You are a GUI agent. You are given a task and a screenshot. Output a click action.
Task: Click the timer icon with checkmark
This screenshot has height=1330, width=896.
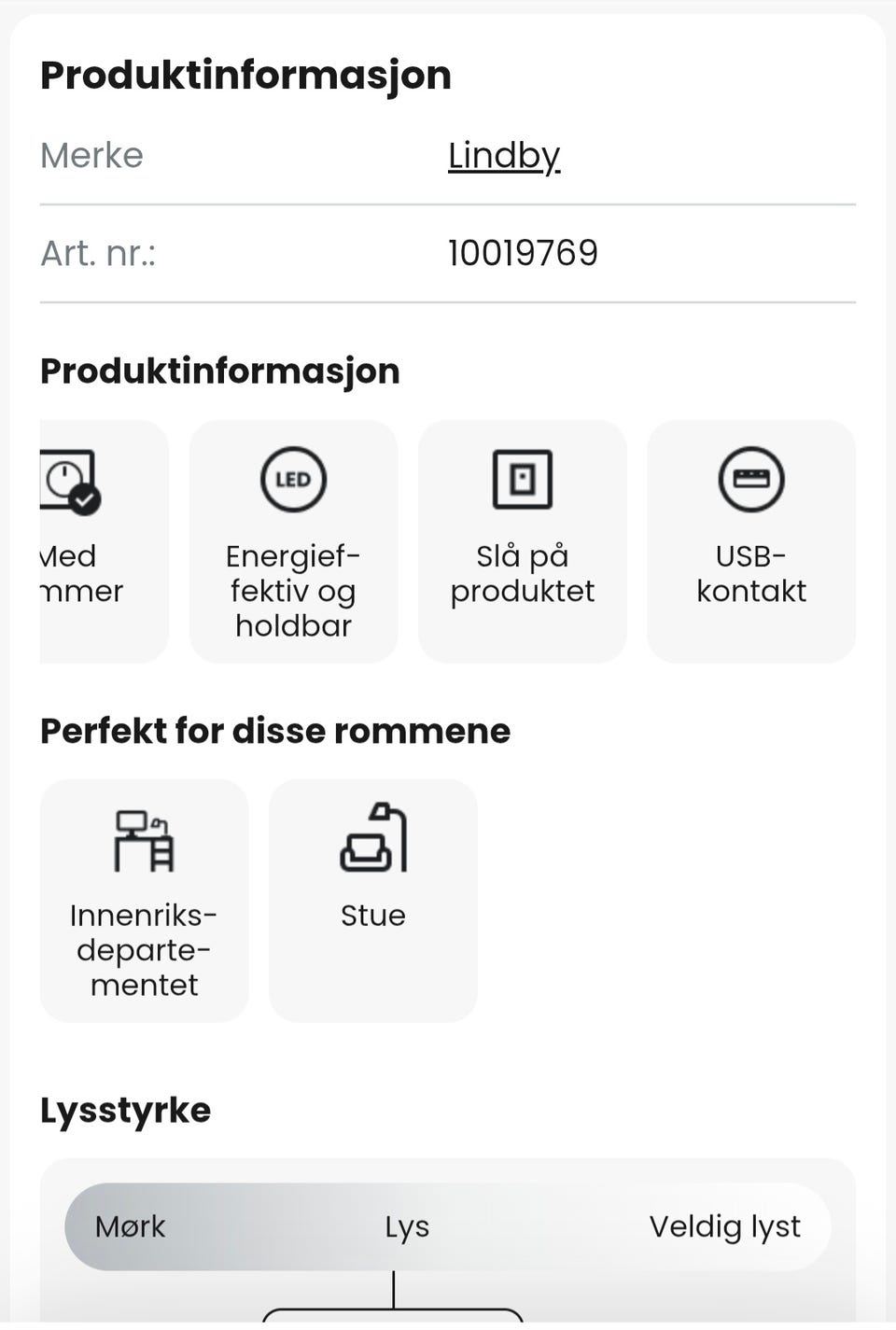click(x=71, y=482)
